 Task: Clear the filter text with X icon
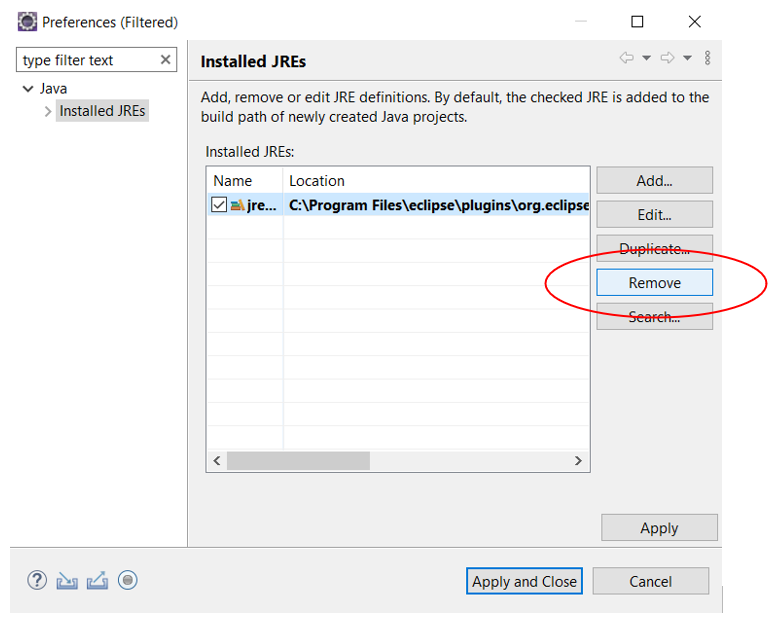166,60
